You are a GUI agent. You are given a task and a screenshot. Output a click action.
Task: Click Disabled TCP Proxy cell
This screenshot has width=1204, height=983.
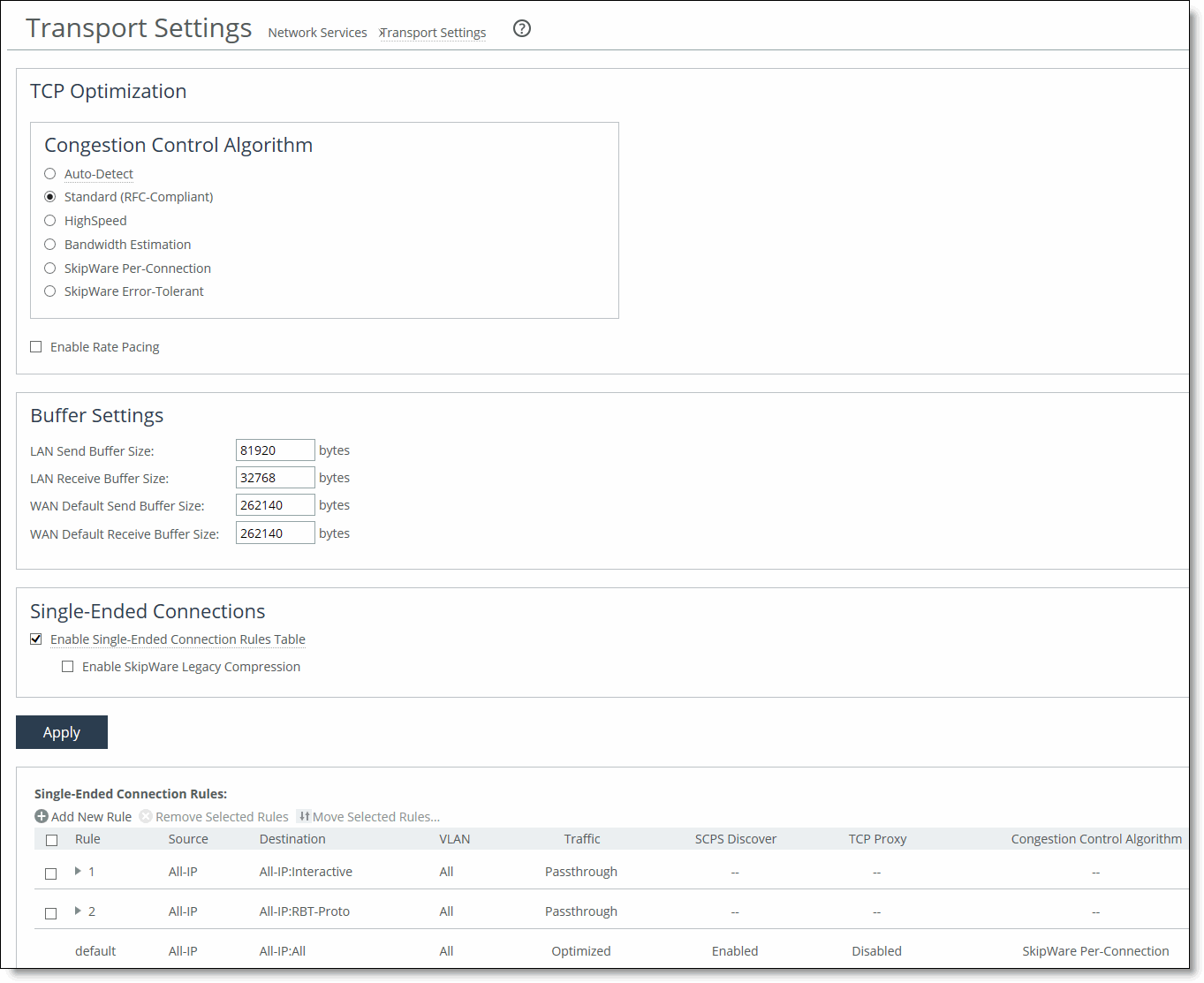click(x=876, y=951)
